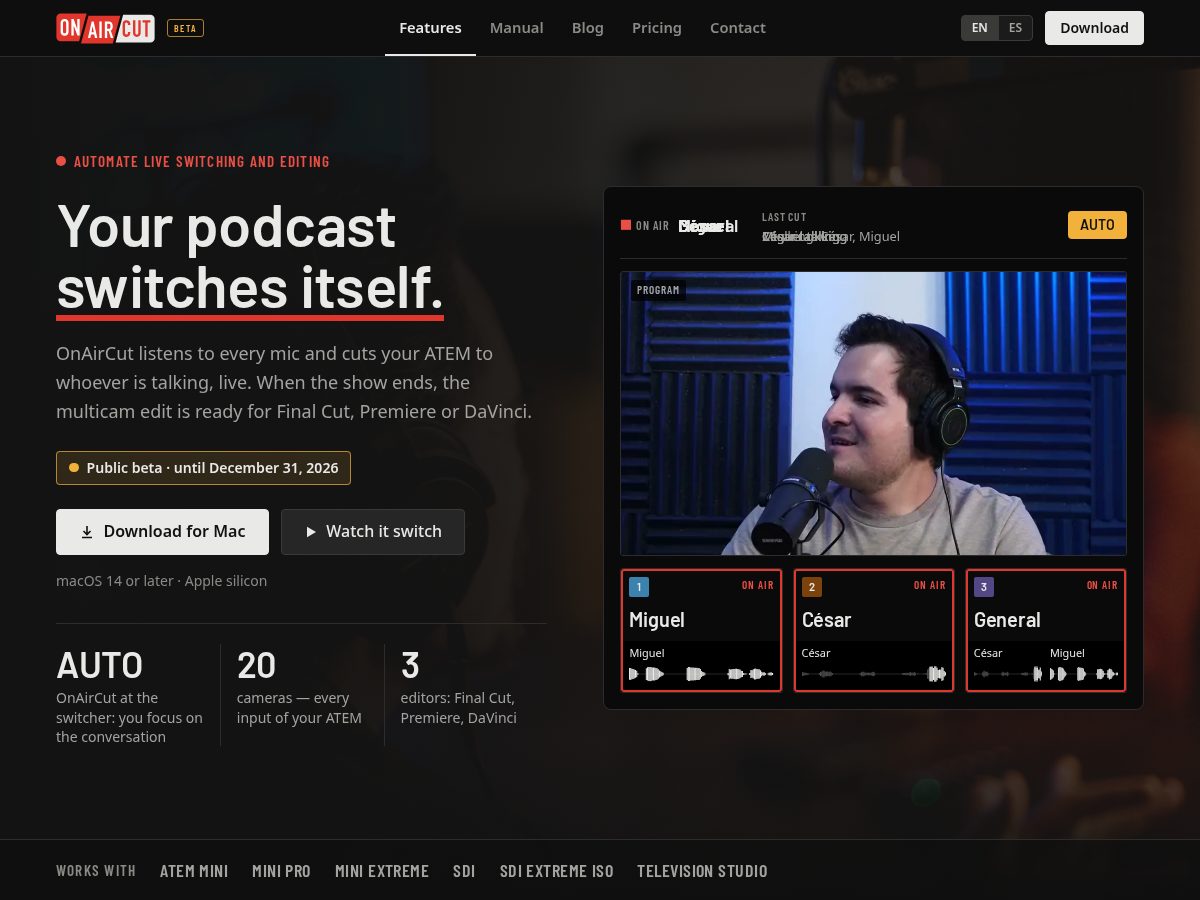Click ATEM MINI in the works-with bar

(194, 871)
